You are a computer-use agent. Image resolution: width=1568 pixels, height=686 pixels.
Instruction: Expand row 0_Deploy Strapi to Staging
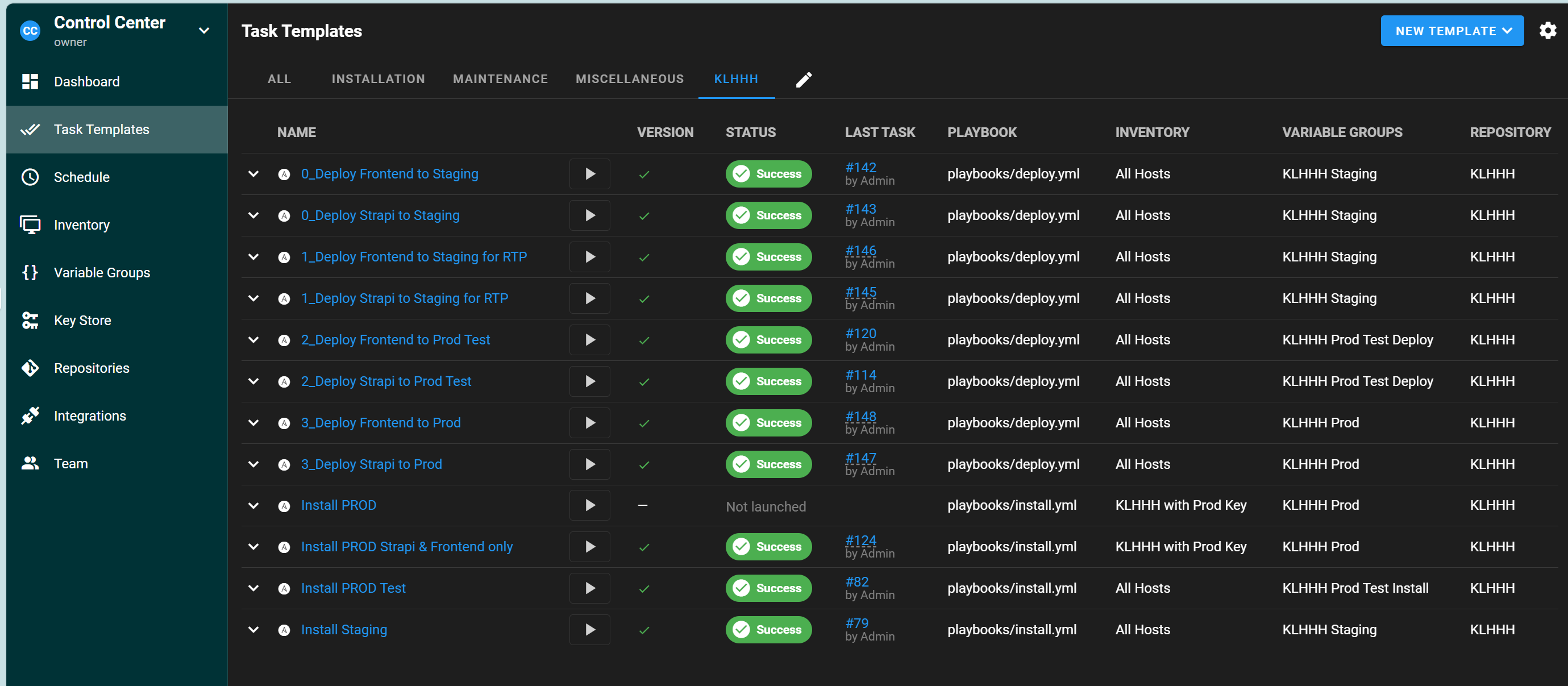point(254,215)
